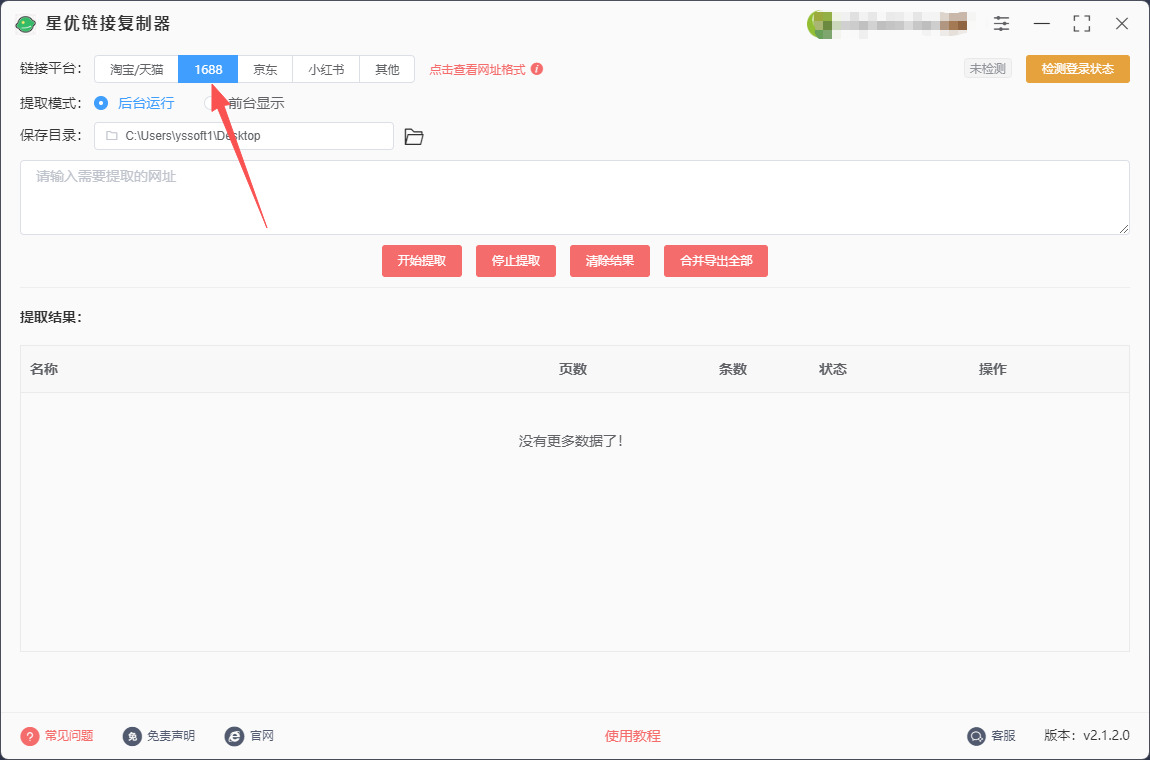Open the 免责声明 link text
This screenshot has height=760, width=1150.
(171, 736)
